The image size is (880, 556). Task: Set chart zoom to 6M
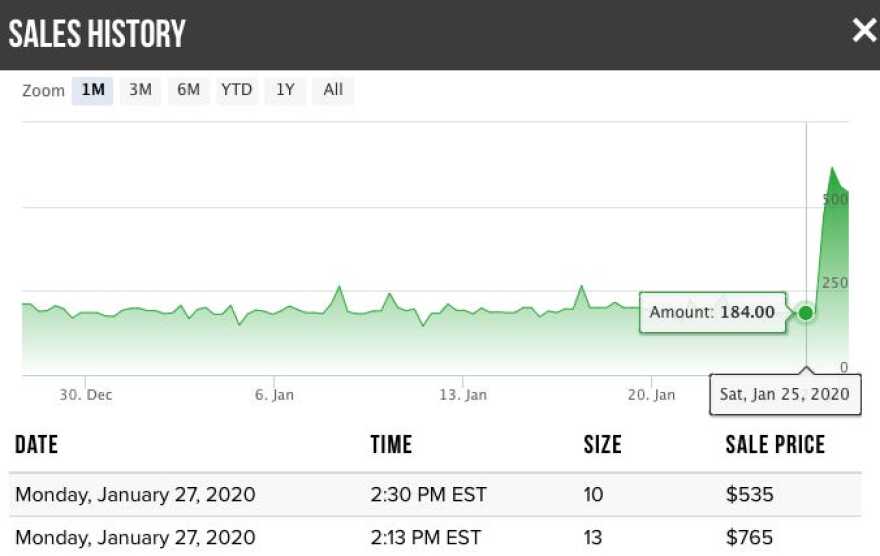click(188, 90)
